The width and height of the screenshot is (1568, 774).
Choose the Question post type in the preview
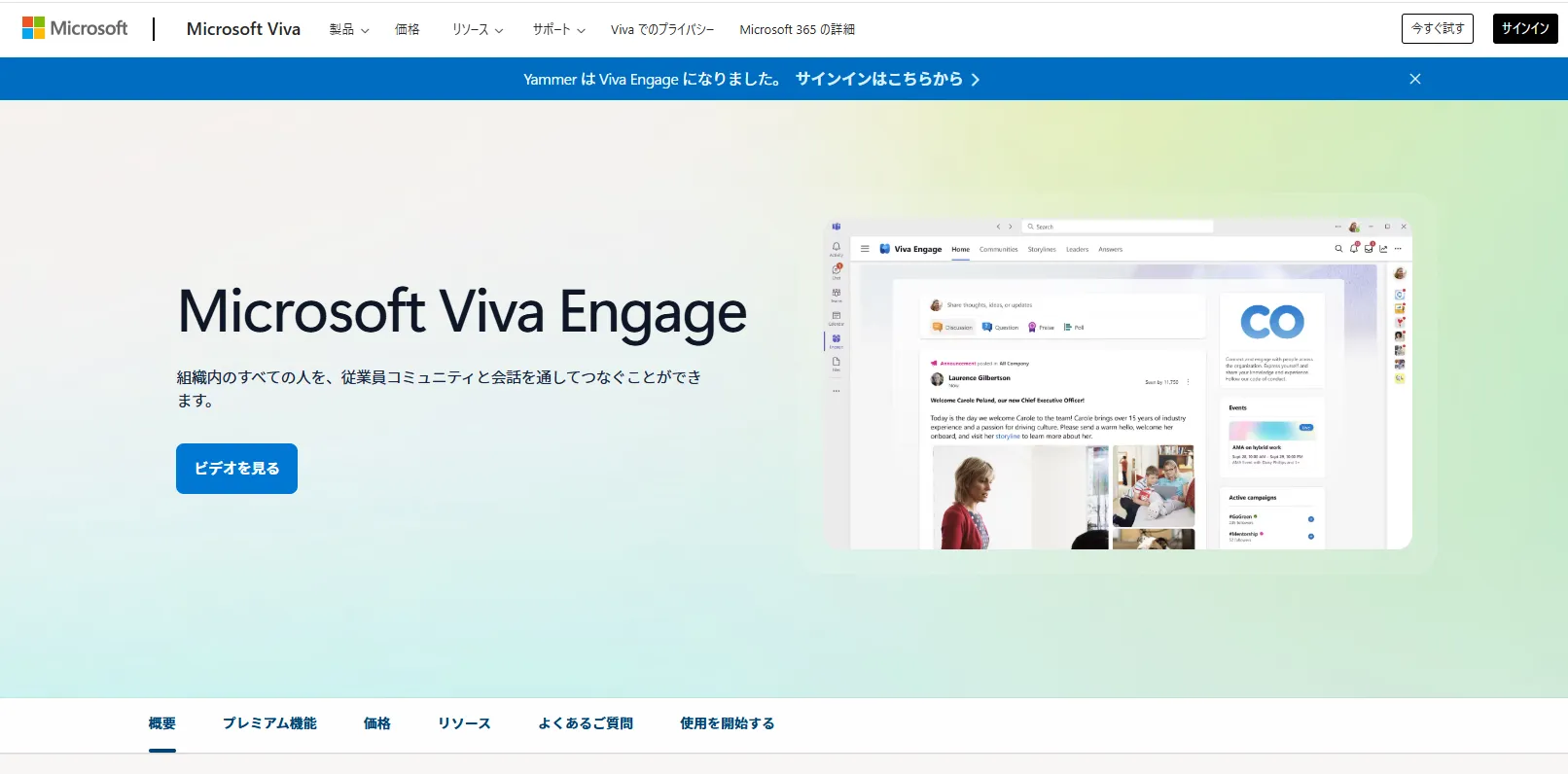click(1000, 328)
